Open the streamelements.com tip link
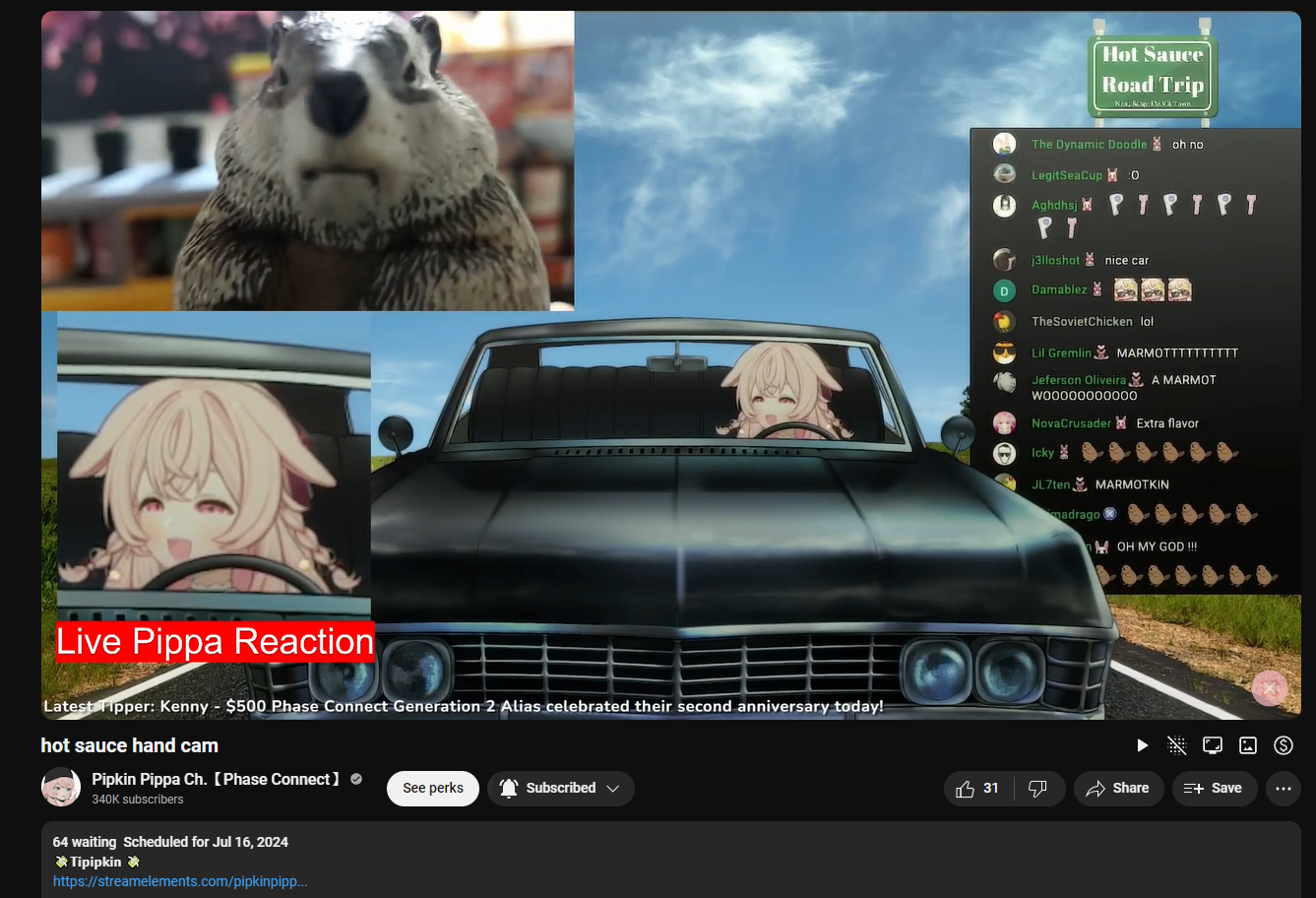Screen dimensions: 1316x898 coord(180,881)
